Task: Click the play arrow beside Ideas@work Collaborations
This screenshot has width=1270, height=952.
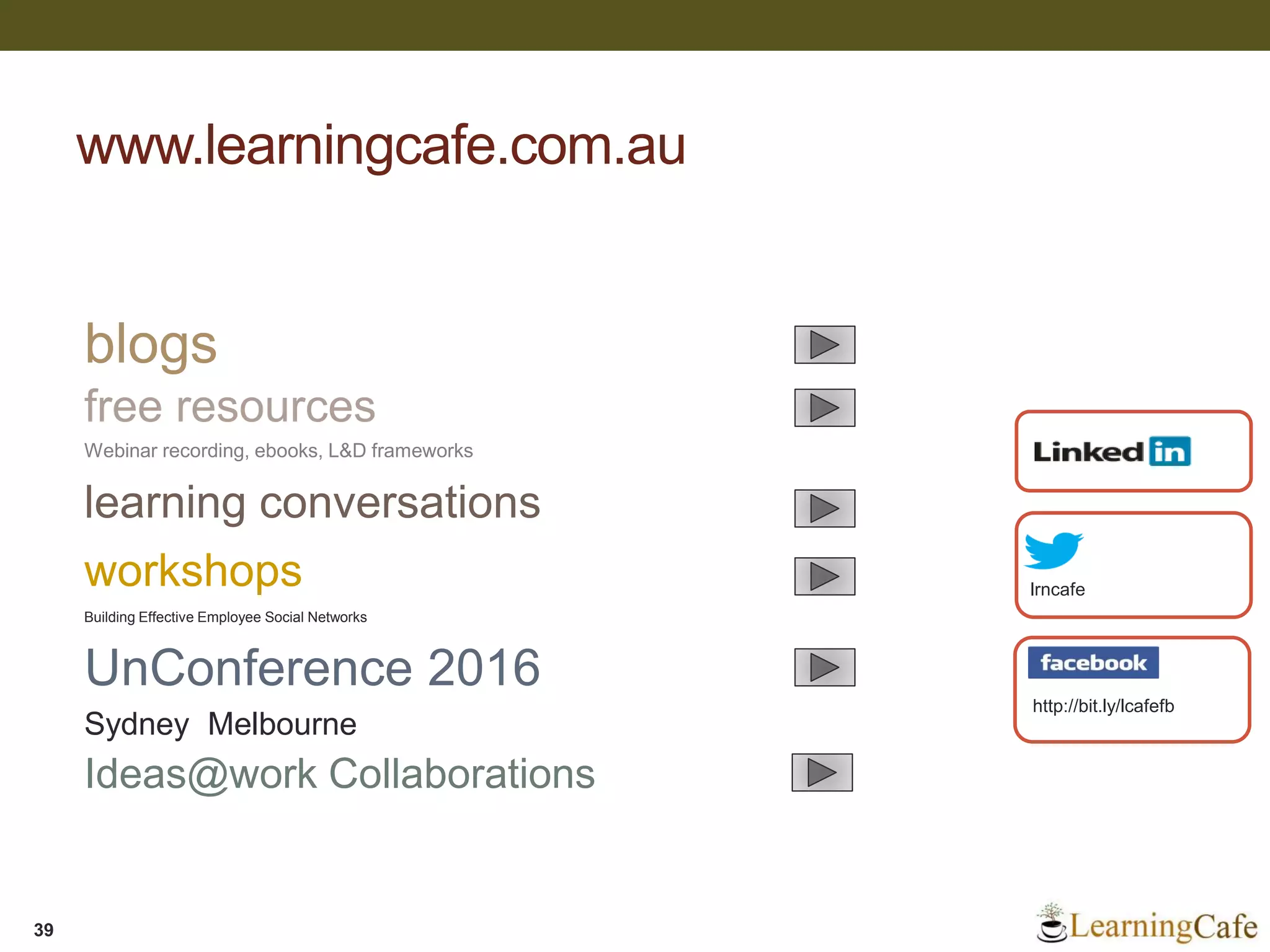Action: click(x=822, y=772)
